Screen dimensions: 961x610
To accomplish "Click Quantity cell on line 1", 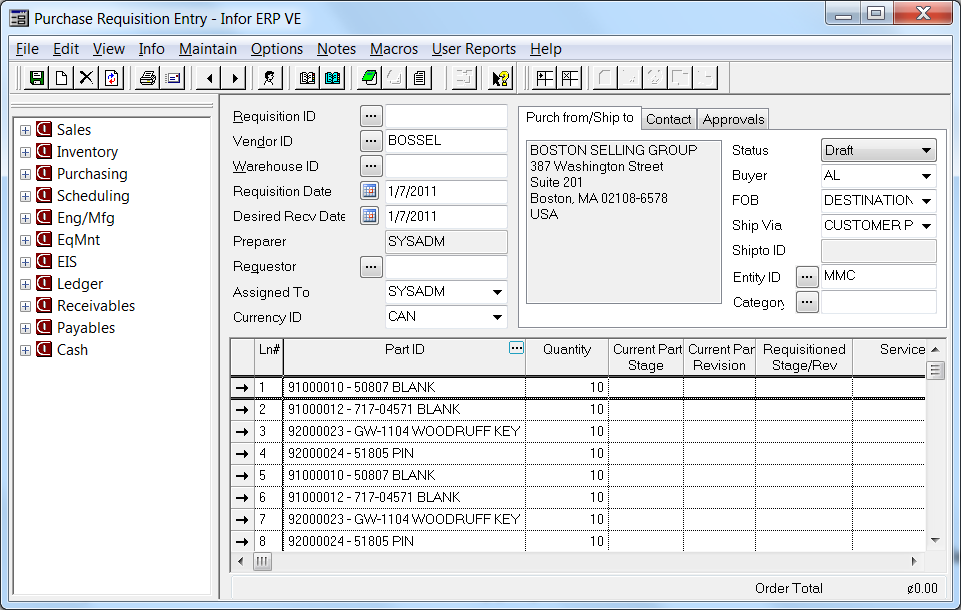I will tap(567, 387).
